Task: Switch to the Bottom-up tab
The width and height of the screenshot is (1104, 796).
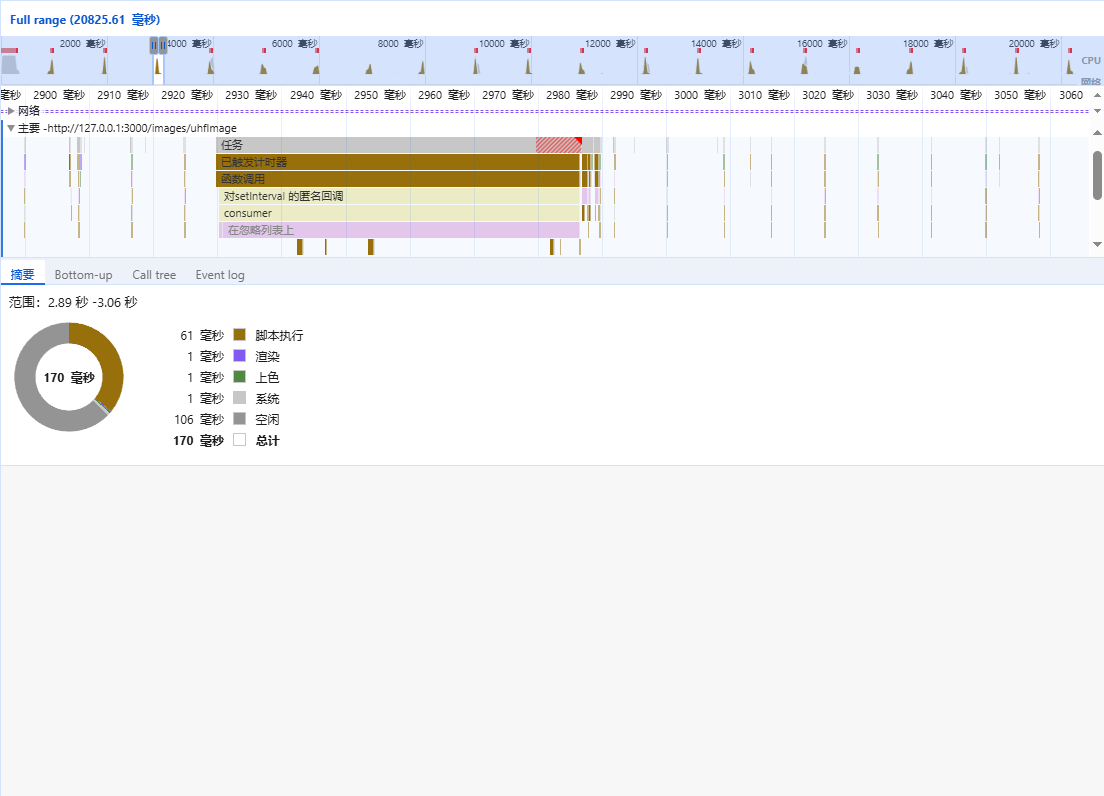Action: point(83,275)
